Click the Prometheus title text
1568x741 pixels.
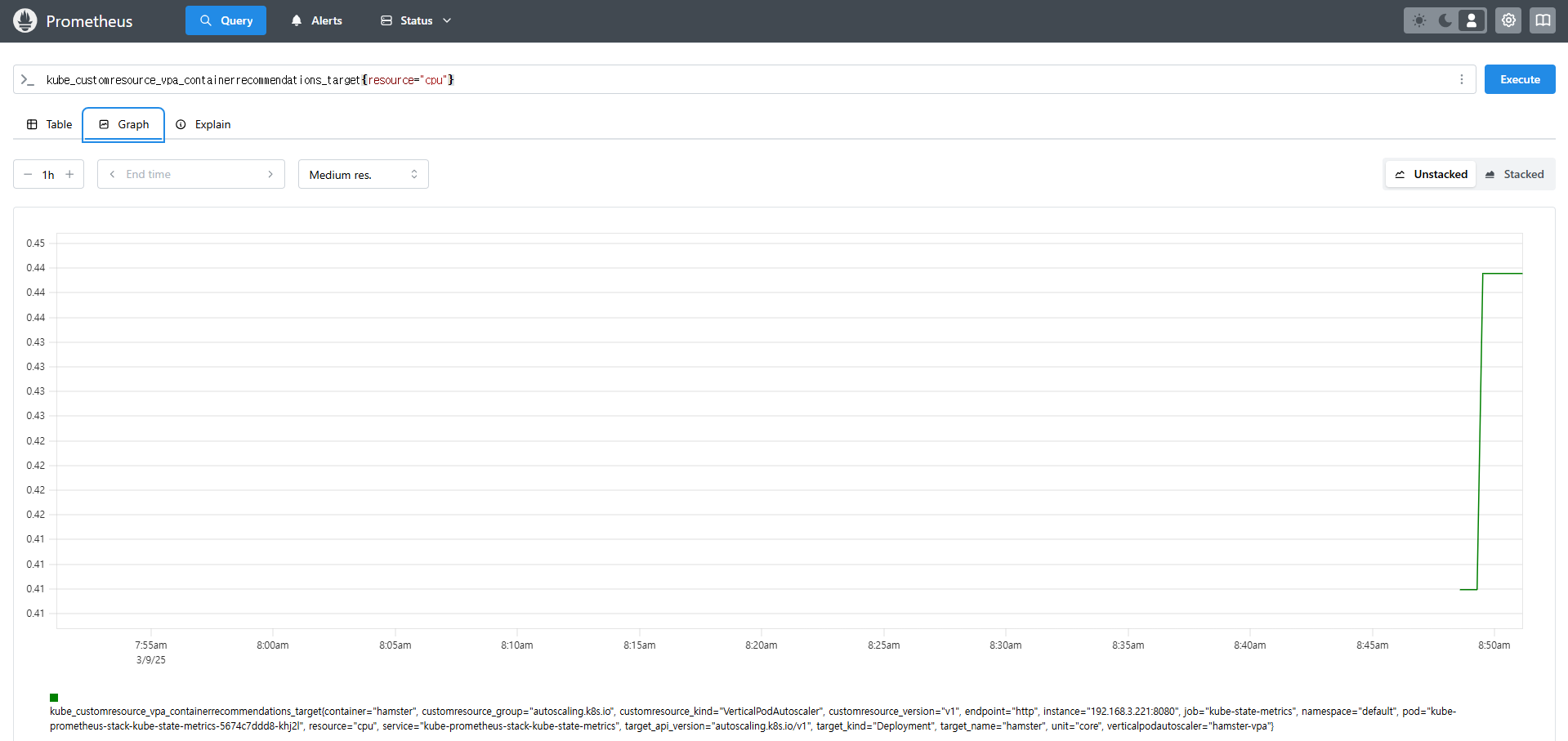point(89,21)
